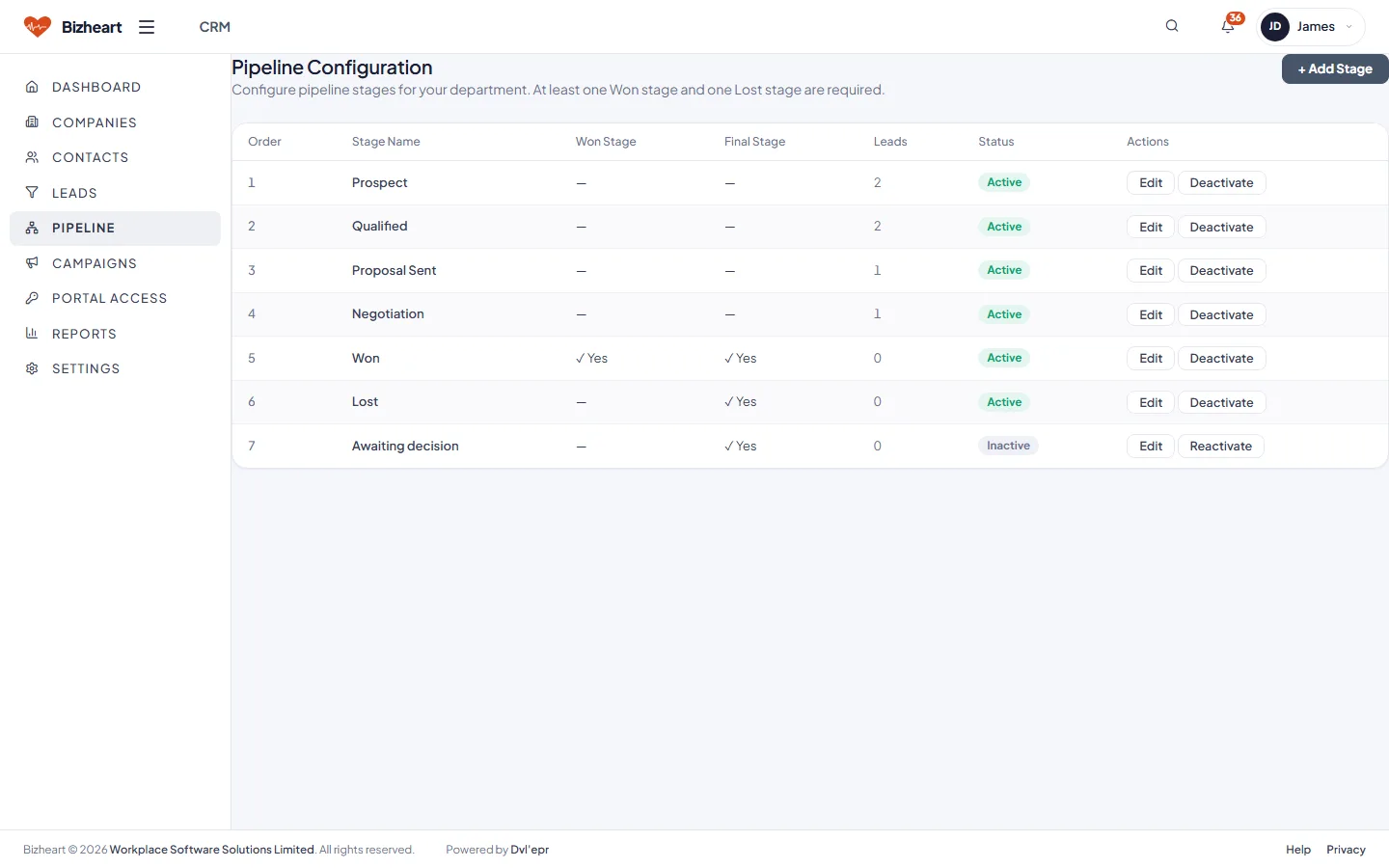
Task: Click the Leads column header
Action: pyautogui.click(x=890, y=142)
